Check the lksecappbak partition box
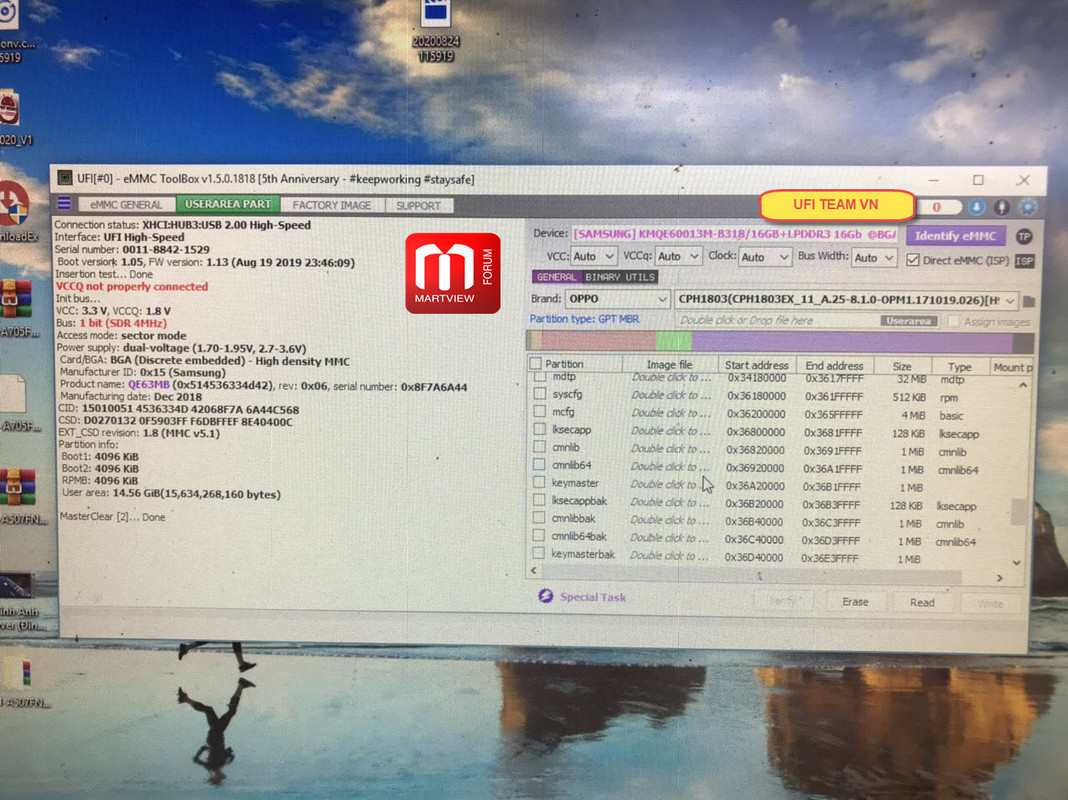The image size is (1068, 800). pyautogui.click(x=539, y=500)
